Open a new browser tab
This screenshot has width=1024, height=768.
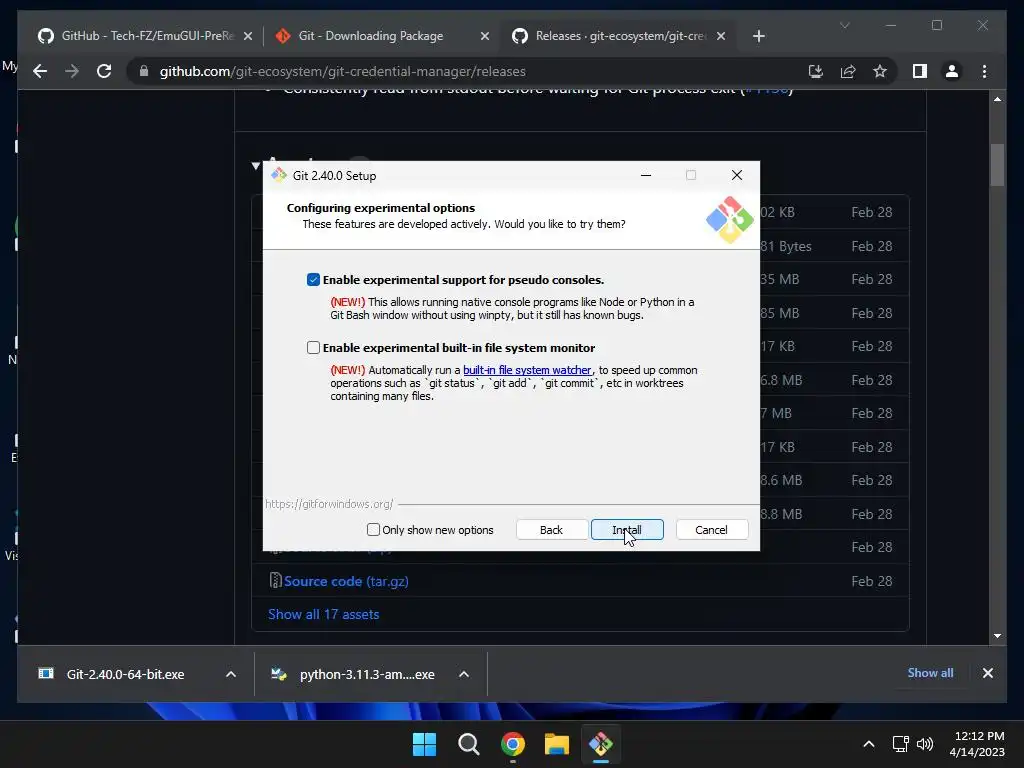[758, 36]
